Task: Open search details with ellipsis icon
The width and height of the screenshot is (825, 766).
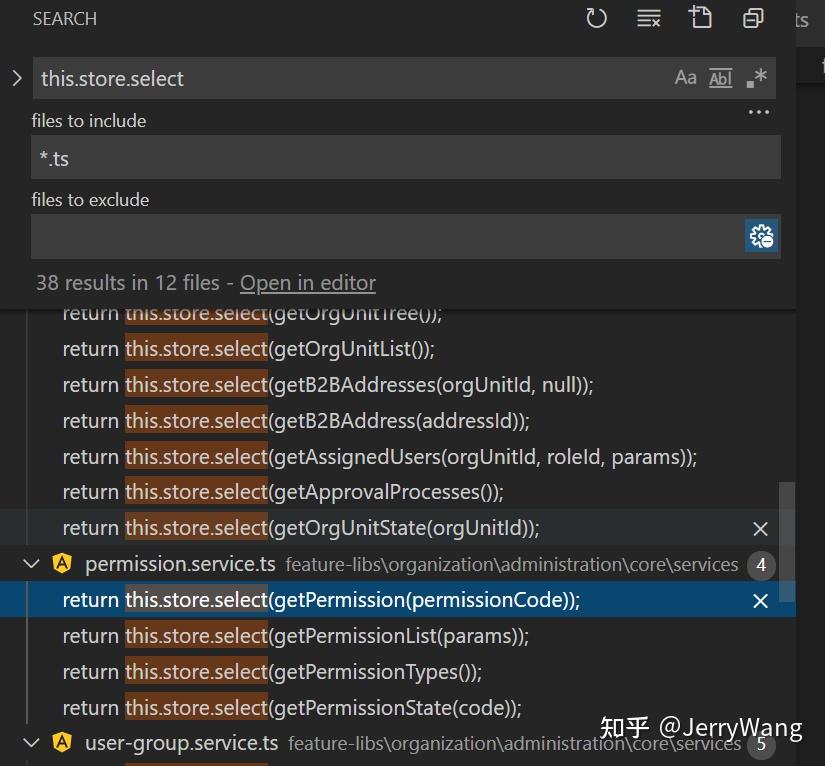Action: (x=758, y=112)
